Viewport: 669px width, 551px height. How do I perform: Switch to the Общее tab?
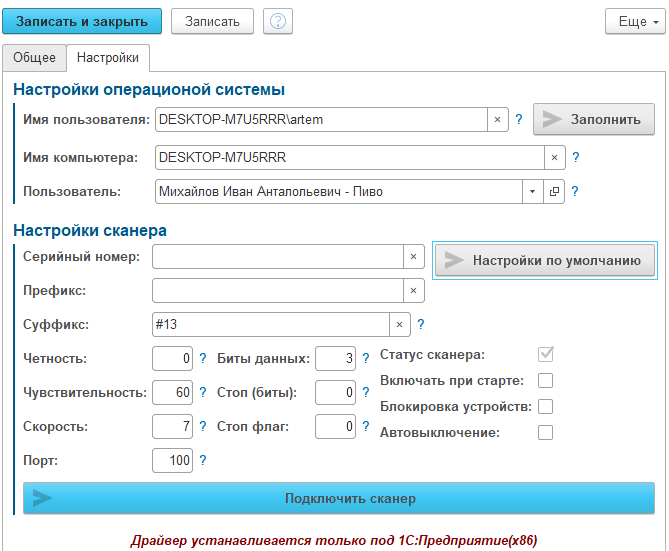click(x=34, y=58)
